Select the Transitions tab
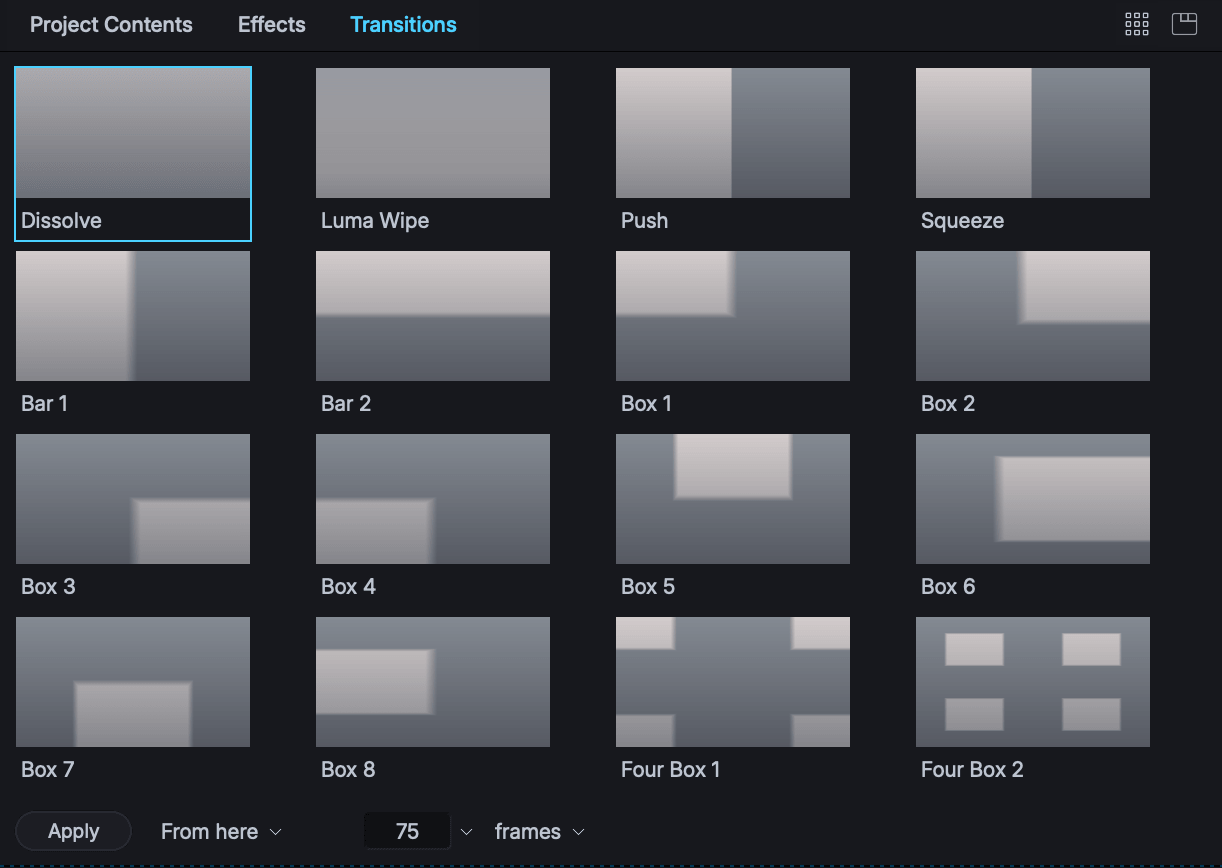The width and height of the screenshot is (1222, 868). [403, 25]
